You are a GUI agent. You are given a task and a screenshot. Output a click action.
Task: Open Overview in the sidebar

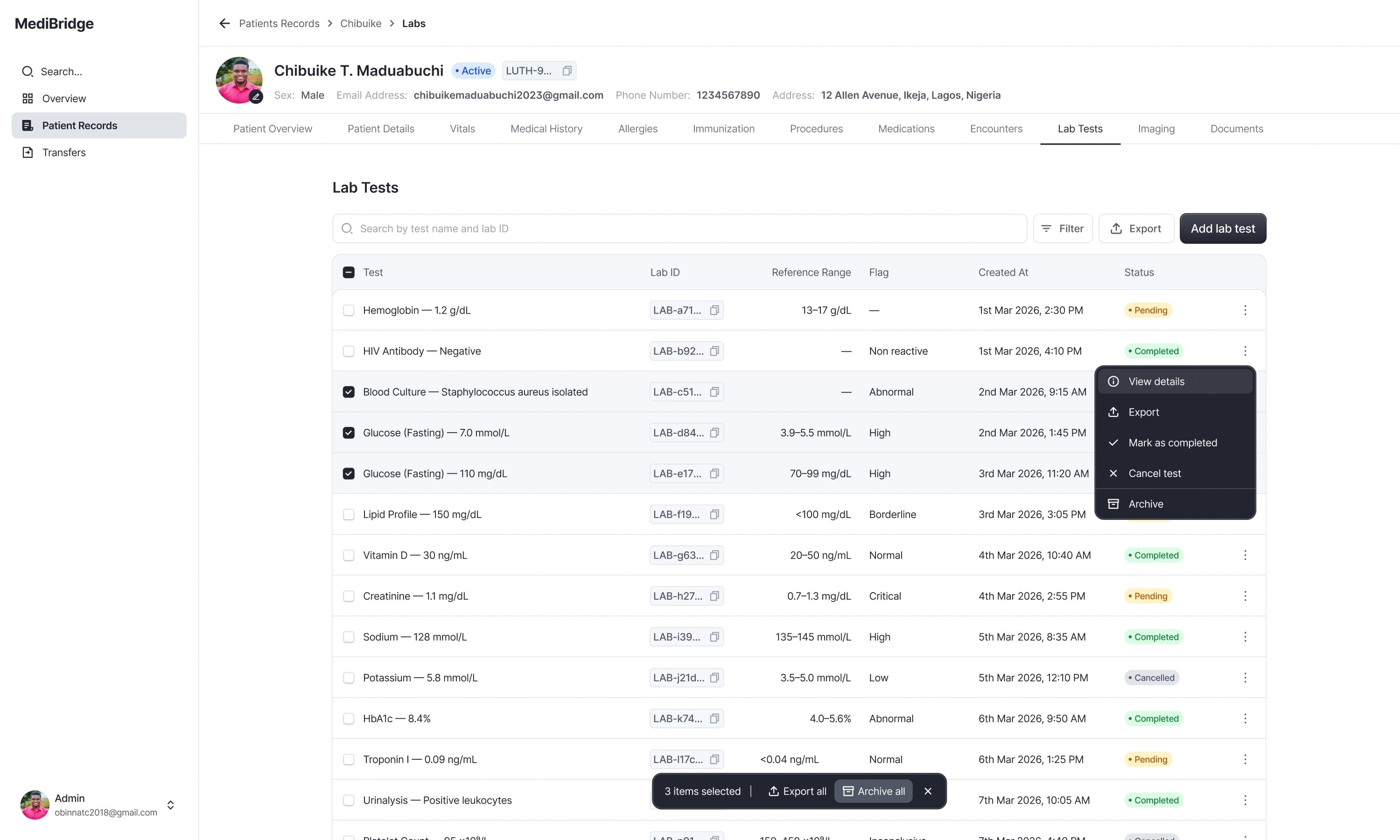click(x=99, y=98)
